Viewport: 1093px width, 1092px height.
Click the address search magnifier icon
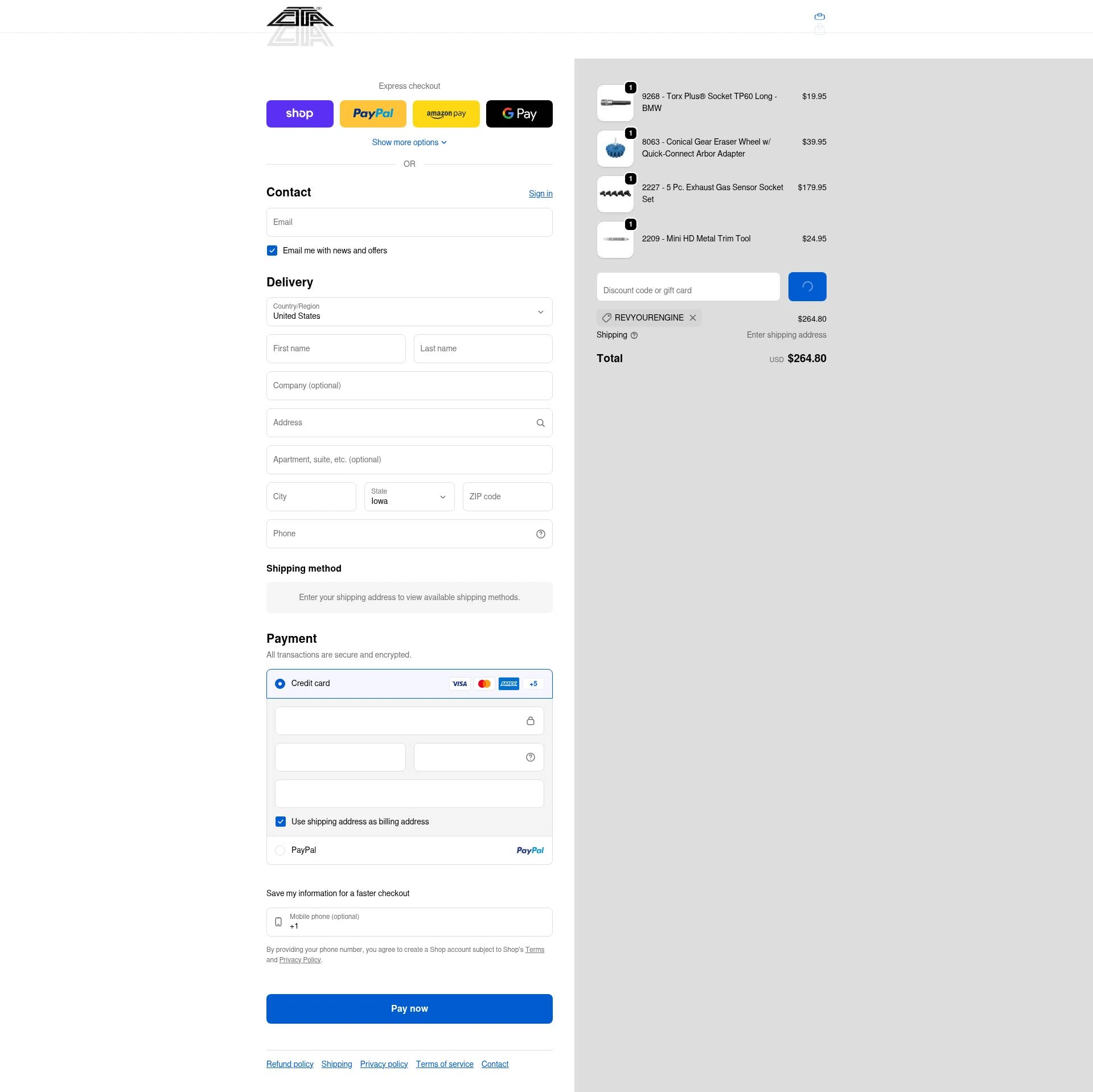[x=540, y=422]
